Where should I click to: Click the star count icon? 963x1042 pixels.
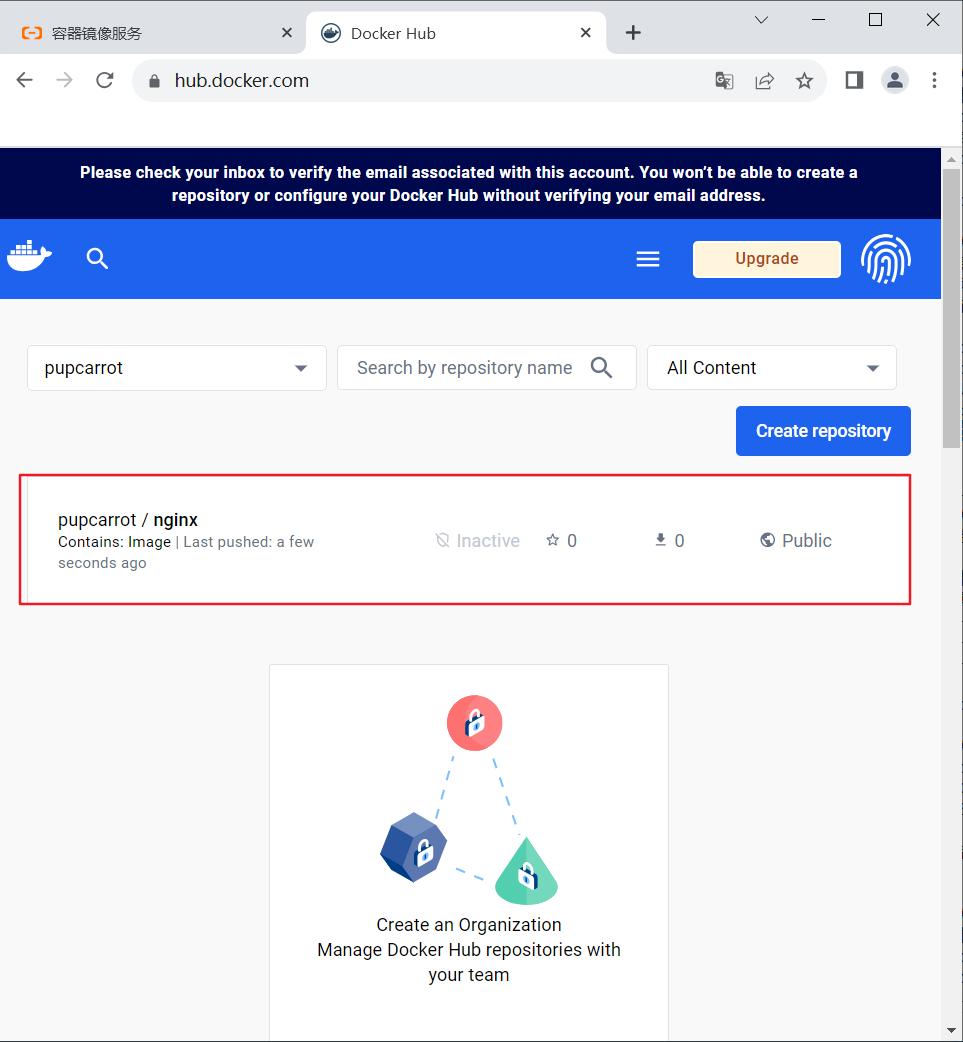click(x=552, y=540)
